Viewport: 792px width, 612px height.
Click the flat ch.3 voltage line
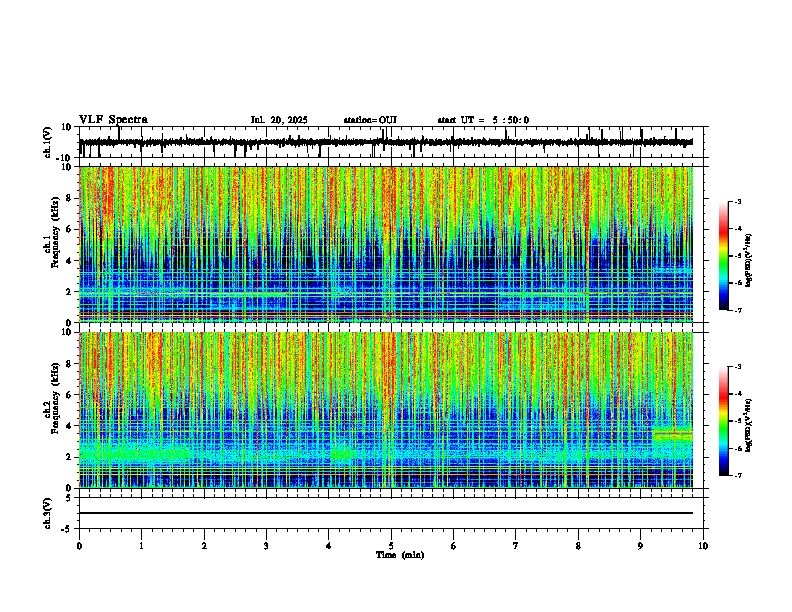click(x=386, y=513)
